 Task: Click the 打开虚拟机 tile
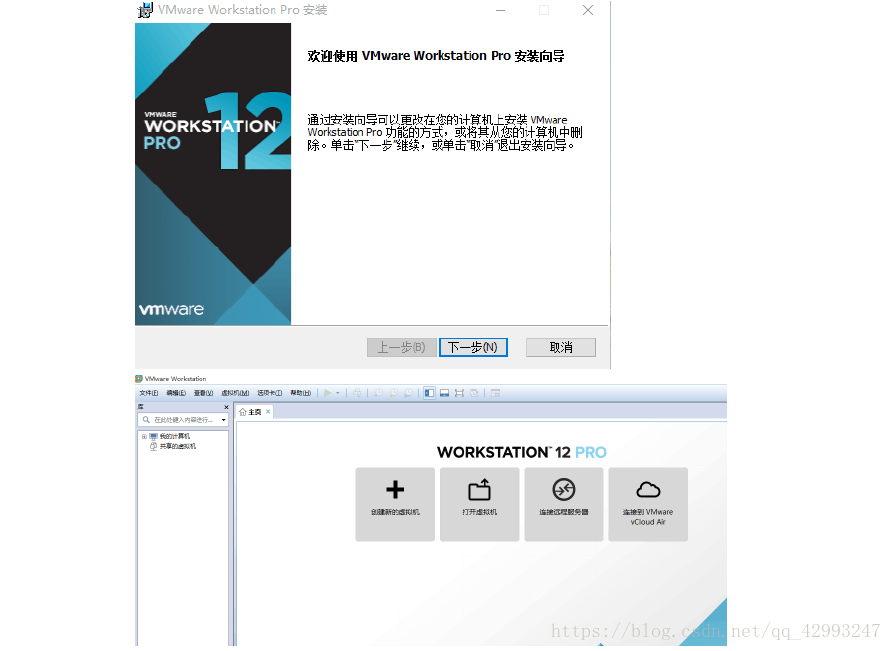click(x=480, y=504)
